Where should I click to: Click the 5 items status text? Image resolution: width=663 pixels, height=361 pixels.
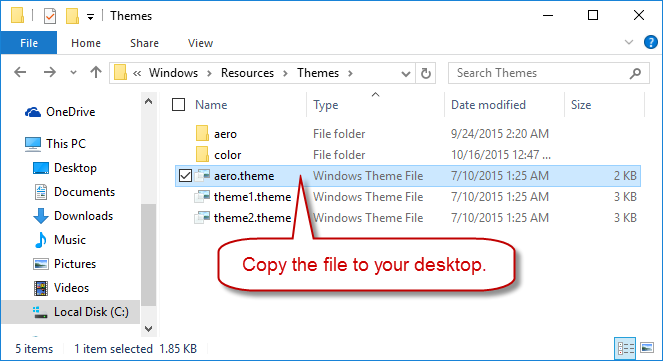(34, 349)
